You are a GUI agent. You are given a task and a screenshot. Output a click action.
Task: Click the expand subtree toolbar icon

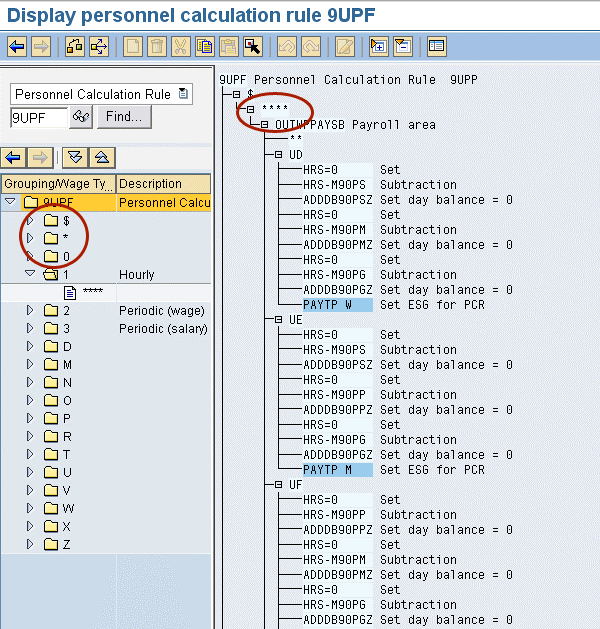pyautogui.click(x=378, y=46)
